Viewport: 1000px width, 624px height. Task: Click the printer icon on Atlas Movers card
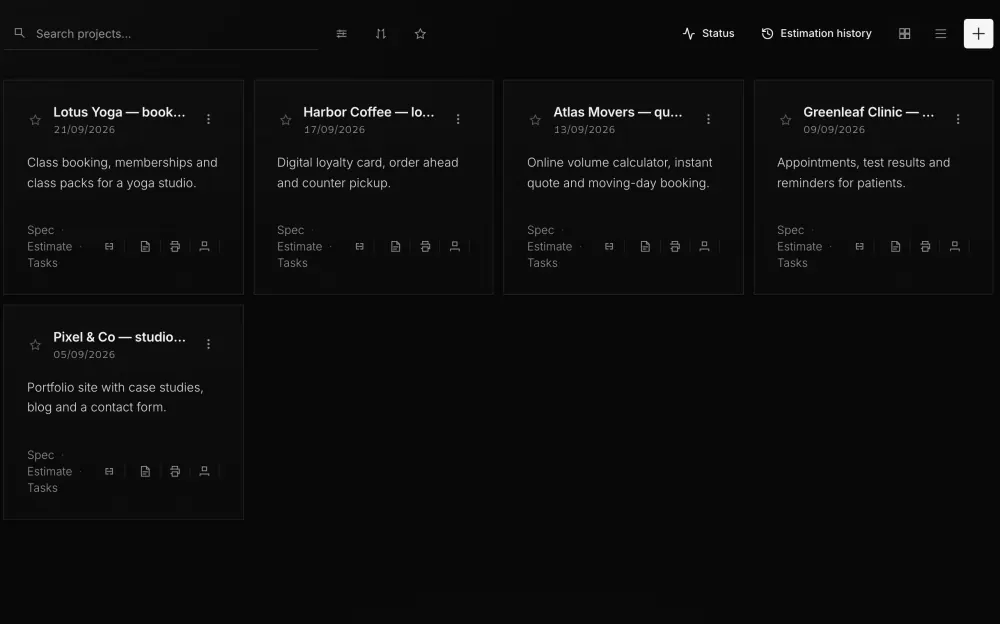tap(675, 246)
